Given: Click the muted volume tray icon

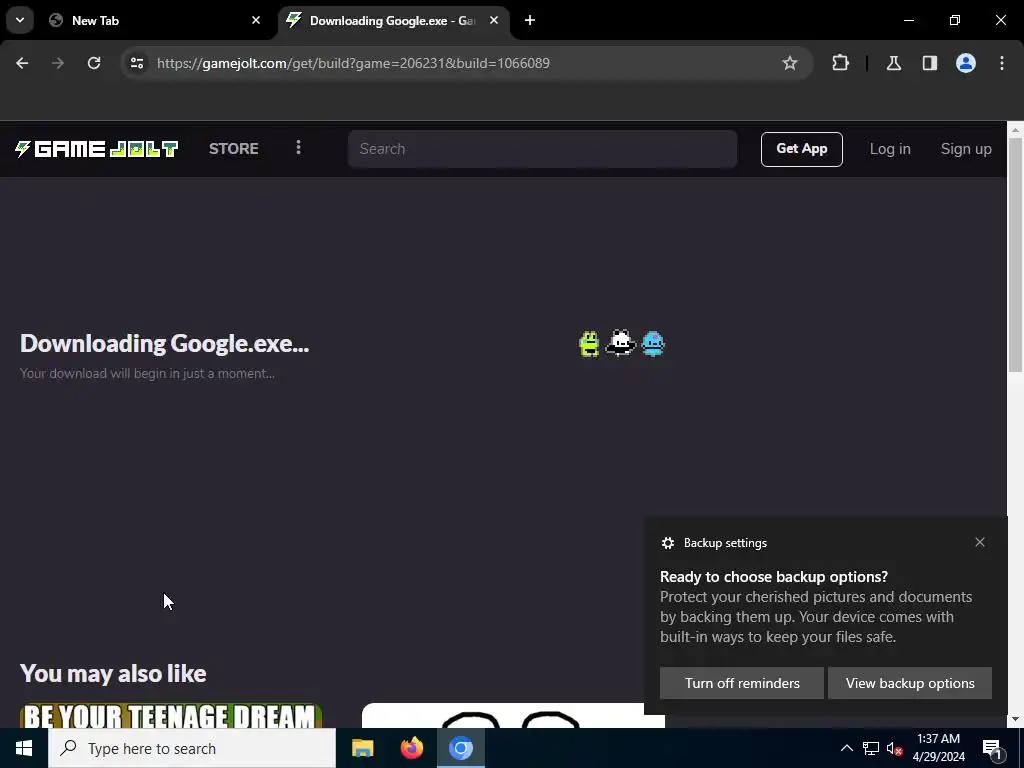Looking at the screenshot, I should click(x=894, y=748).
